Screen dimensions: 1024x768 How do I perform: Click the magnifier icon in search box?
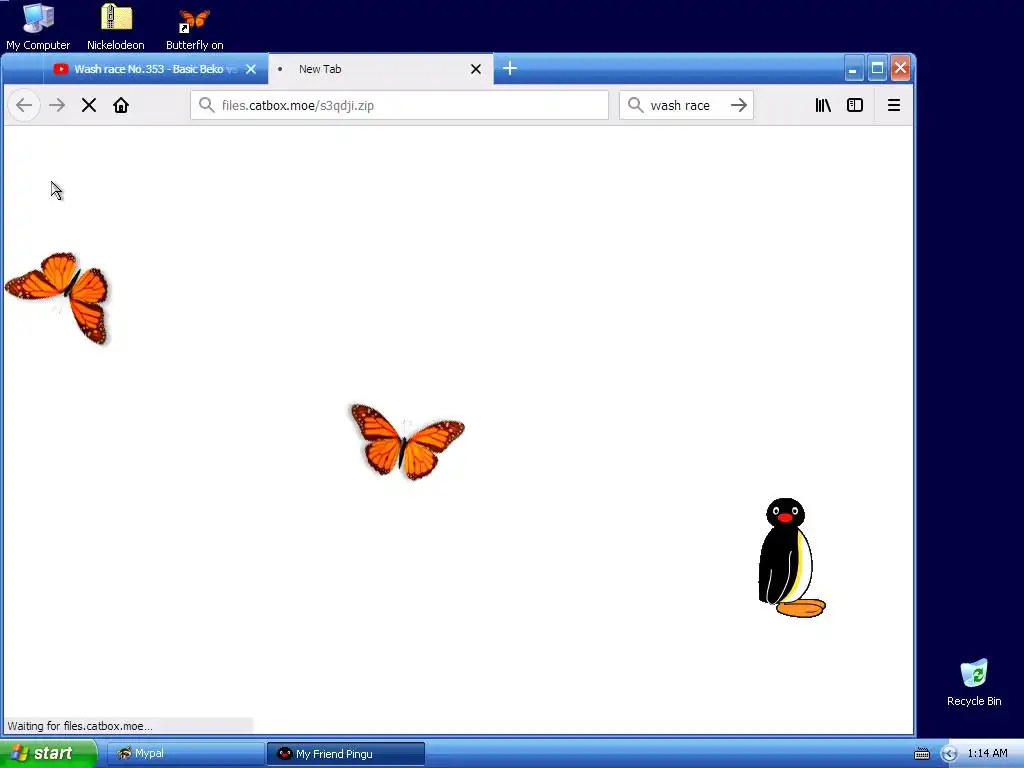pos(635,105)
